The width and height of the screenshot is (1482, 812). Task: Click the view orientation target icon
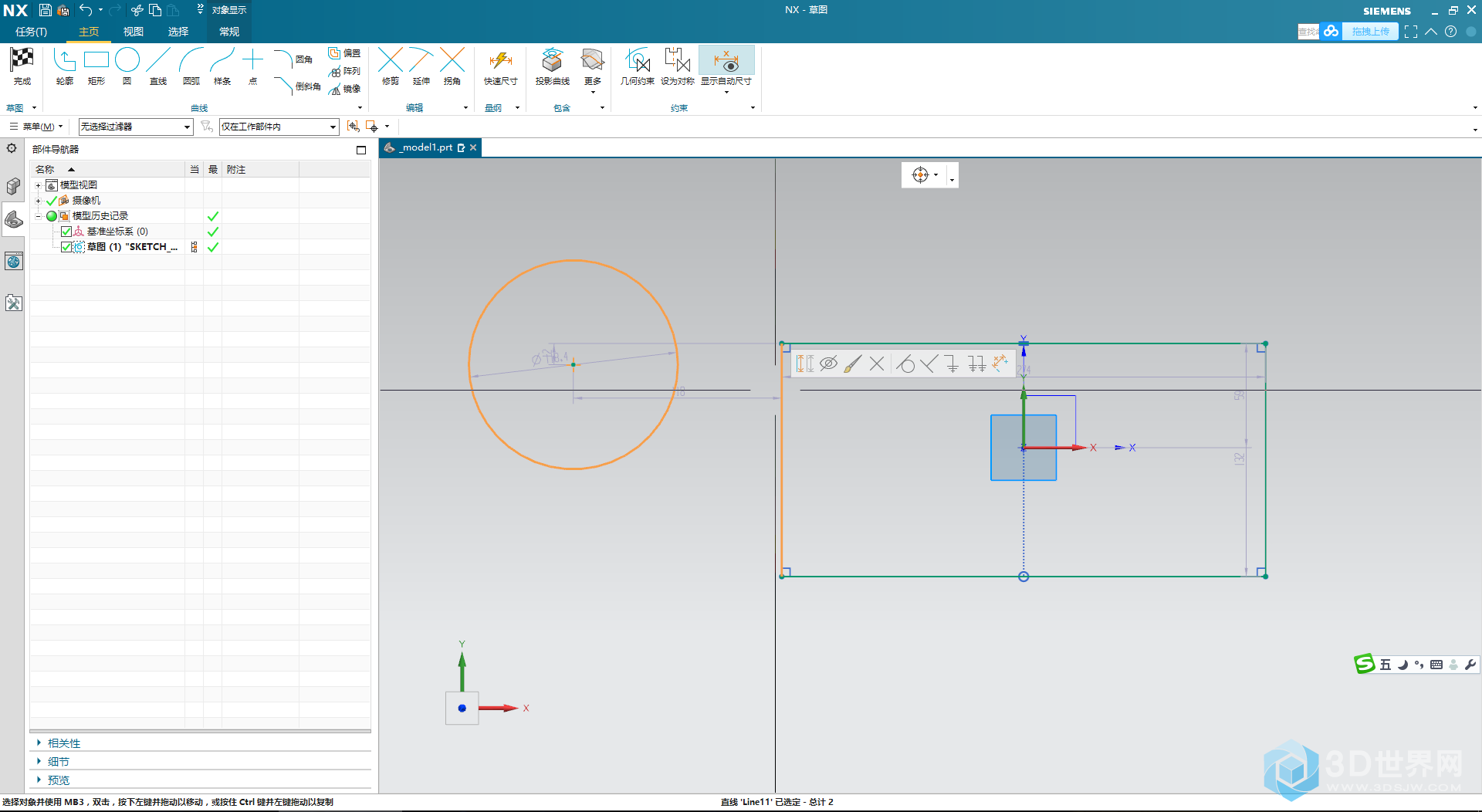920,175
